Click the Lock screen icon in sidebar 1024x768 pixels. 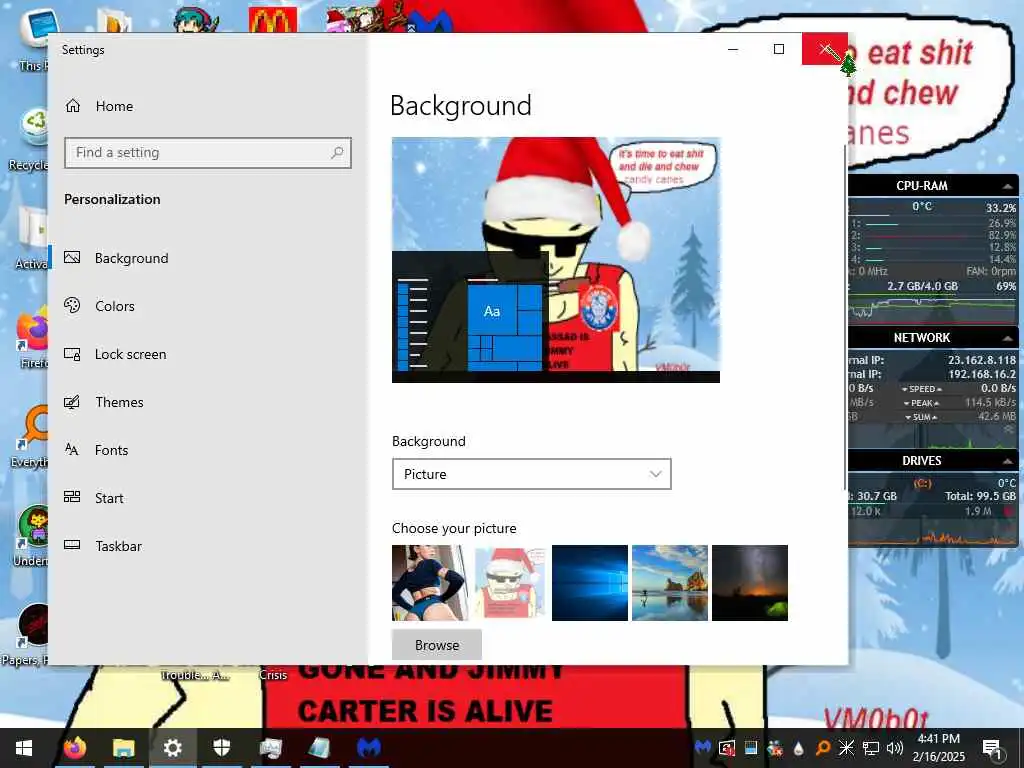coord(72,354)
